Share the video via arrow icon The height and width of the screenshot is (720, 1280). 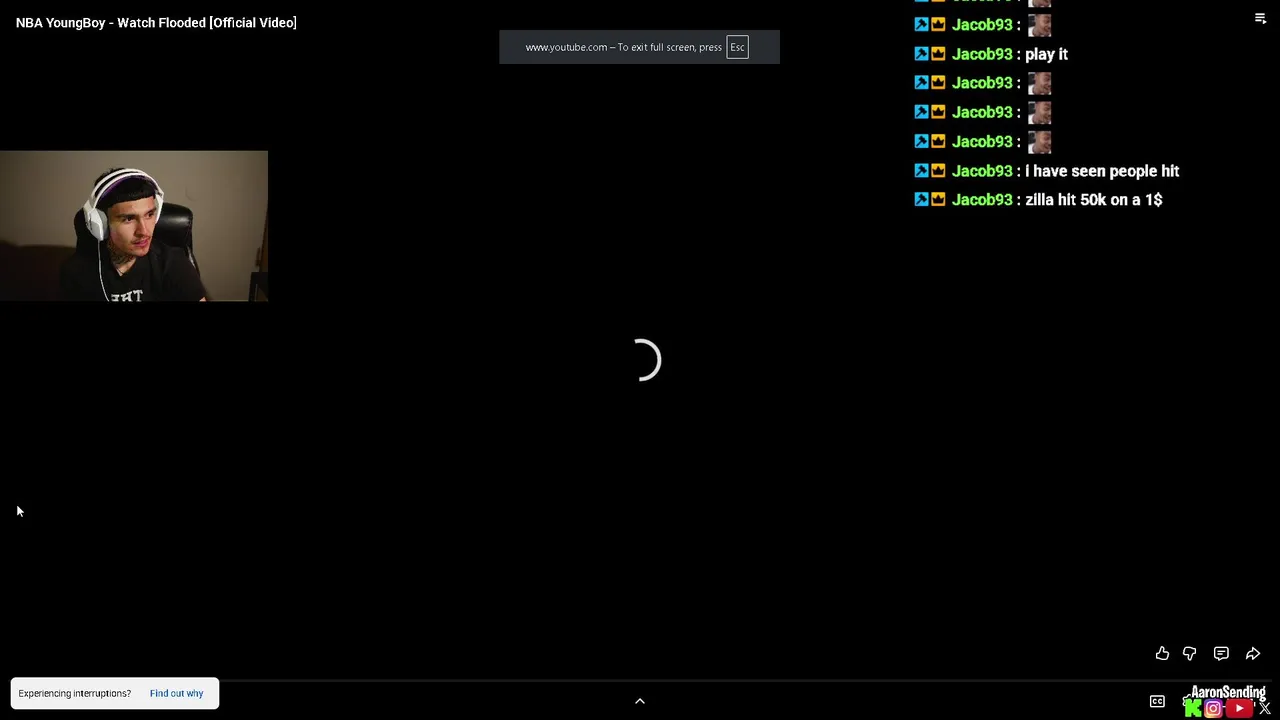click(1252, 653)
